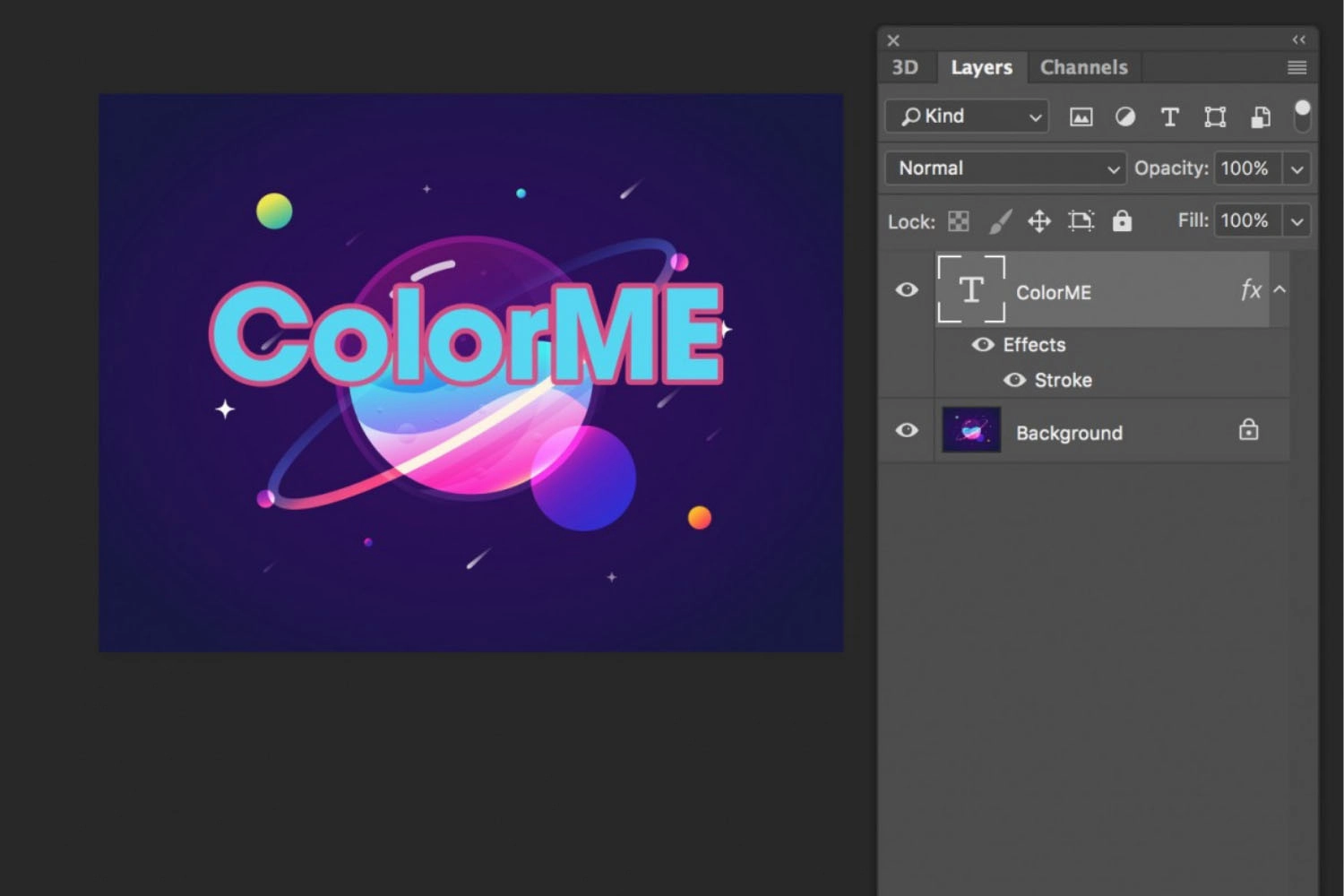Click the Opacity 100% value field

1247,168
